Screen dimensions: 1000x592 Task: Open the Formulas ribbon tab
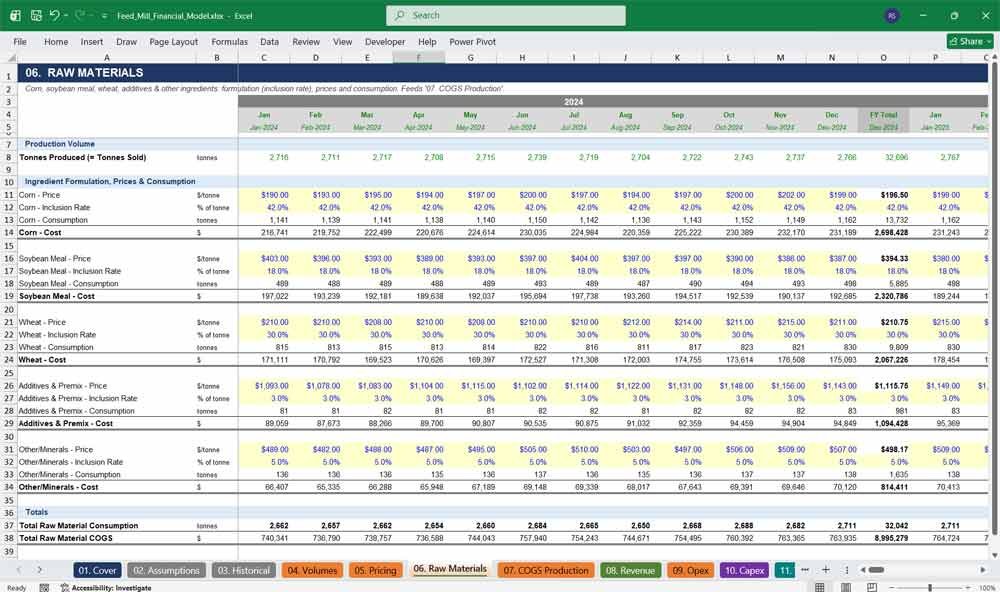[230, 41]
